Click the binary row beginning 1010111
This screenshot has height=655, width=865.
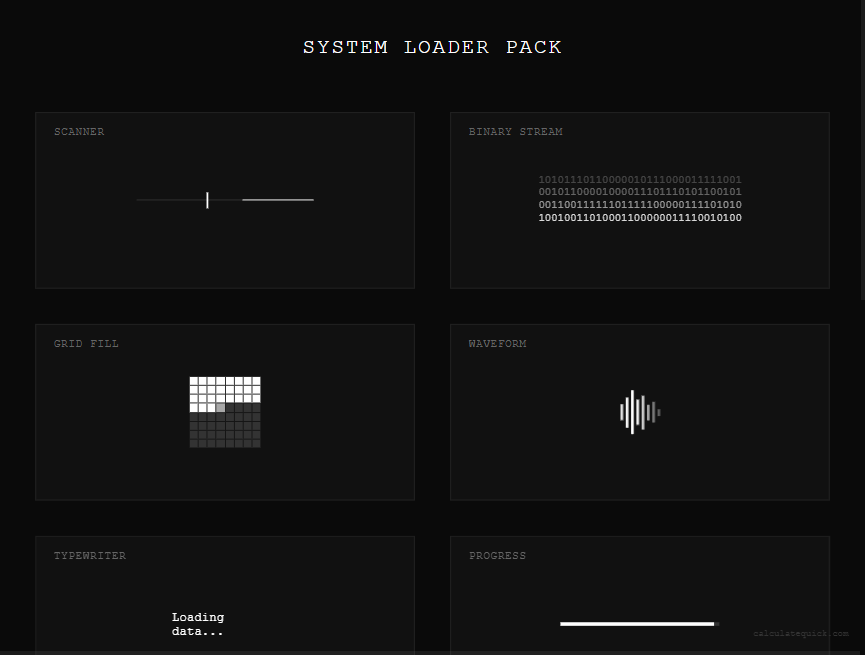[x=640, y=179]
